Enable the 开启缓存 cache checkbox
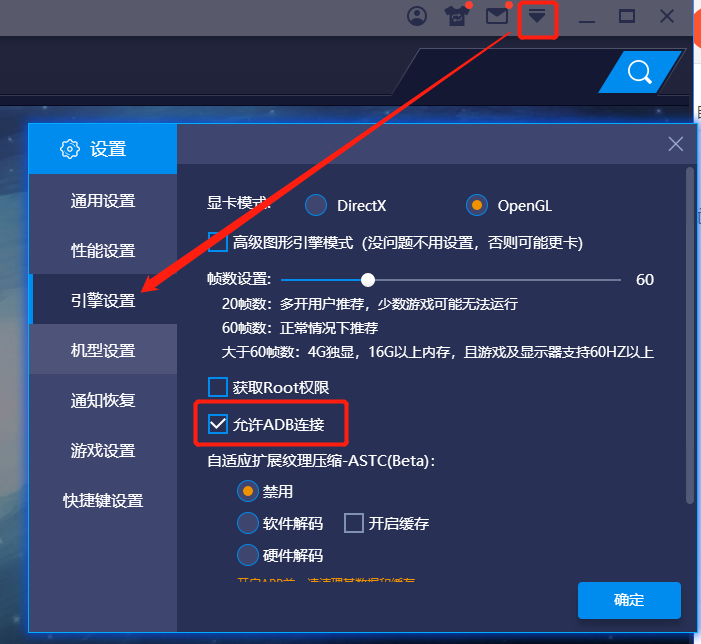 354,523
